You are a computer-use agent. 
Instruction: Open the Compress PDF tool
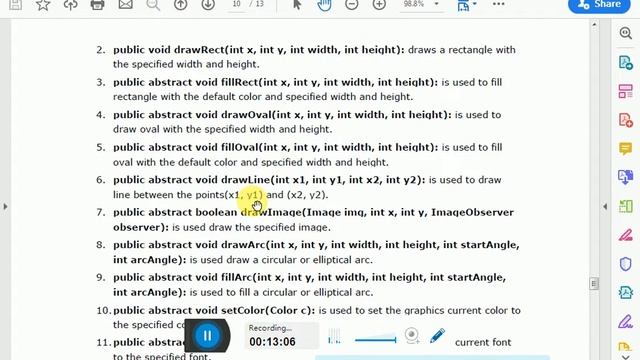625,293
